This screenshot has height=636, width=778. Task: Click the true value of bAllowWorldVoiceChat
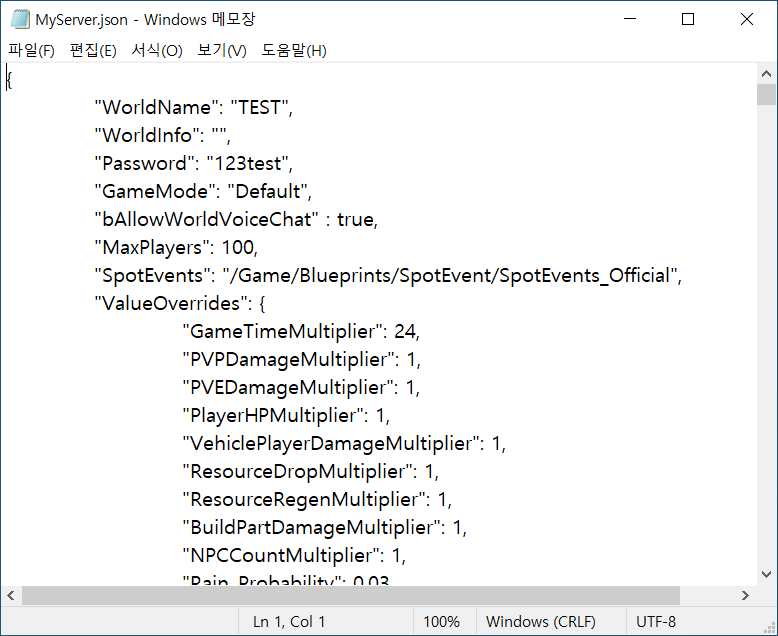coord(355,219)
